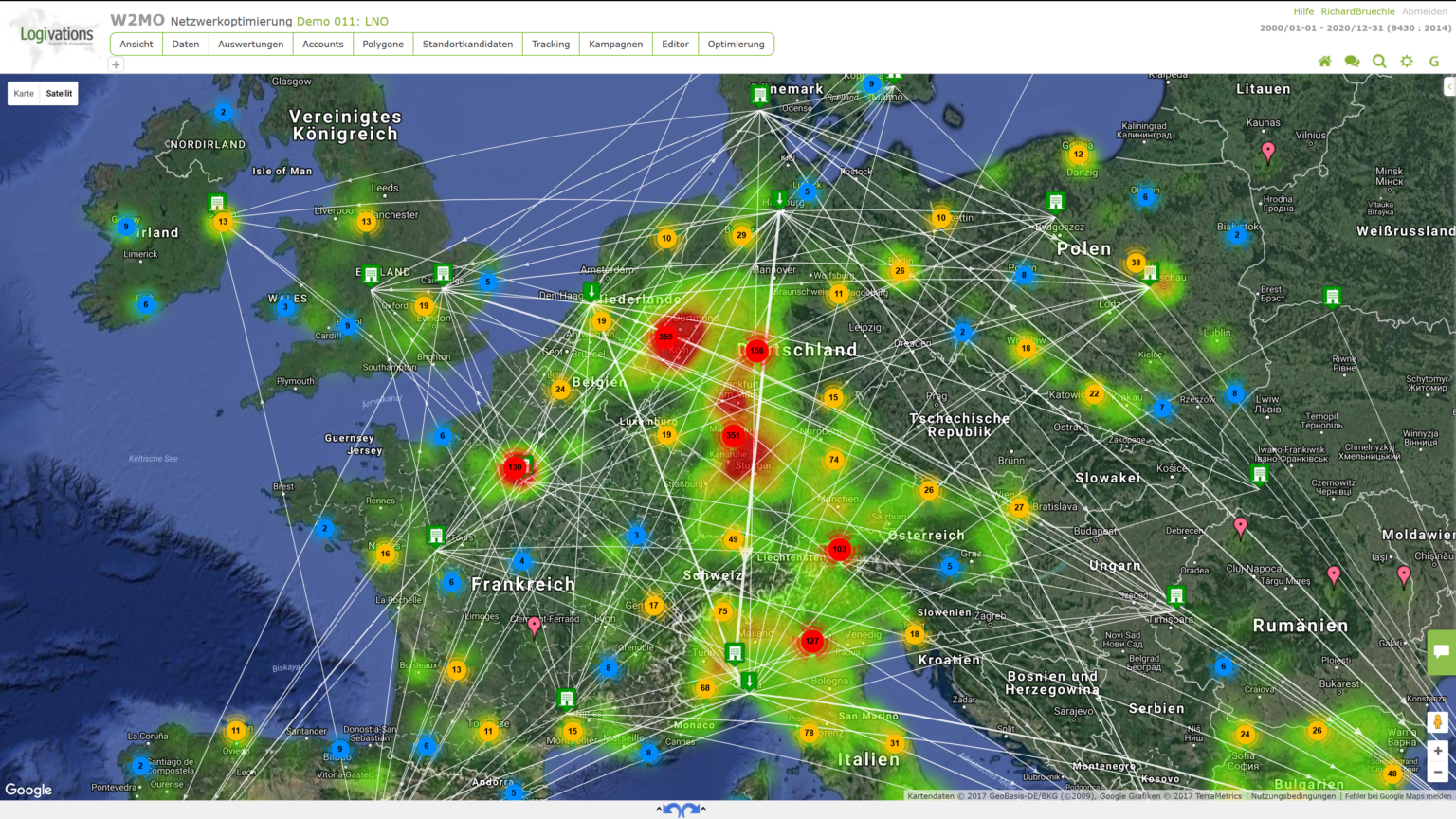
Task: Open the chat bubbles icon in header
Action: (1352, 62)
